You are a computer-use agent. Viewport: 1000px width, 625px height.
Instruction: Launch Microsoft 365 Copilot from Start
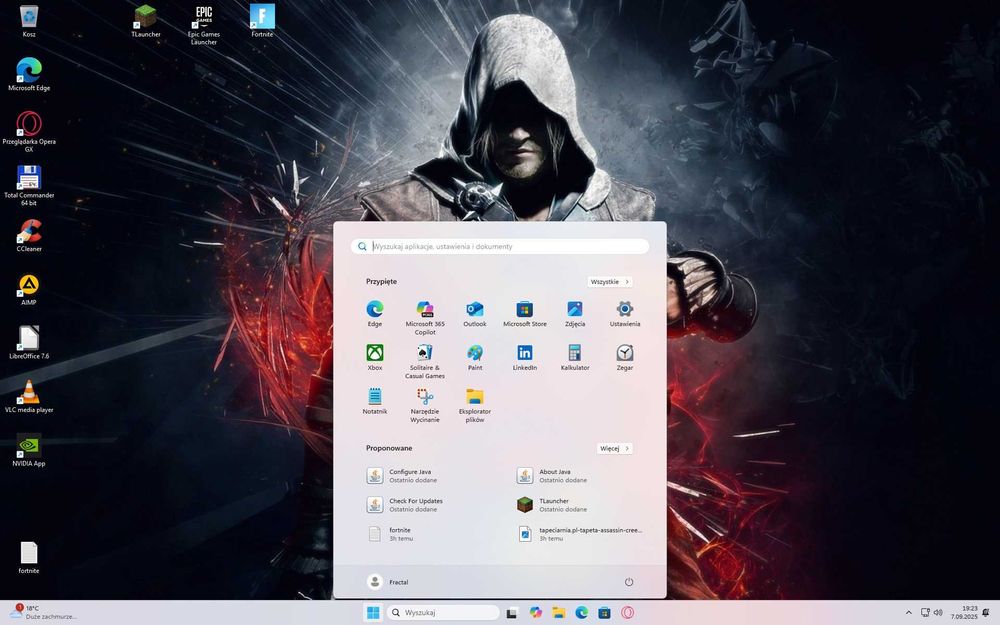pyautogui.click(x=425, y=318)
